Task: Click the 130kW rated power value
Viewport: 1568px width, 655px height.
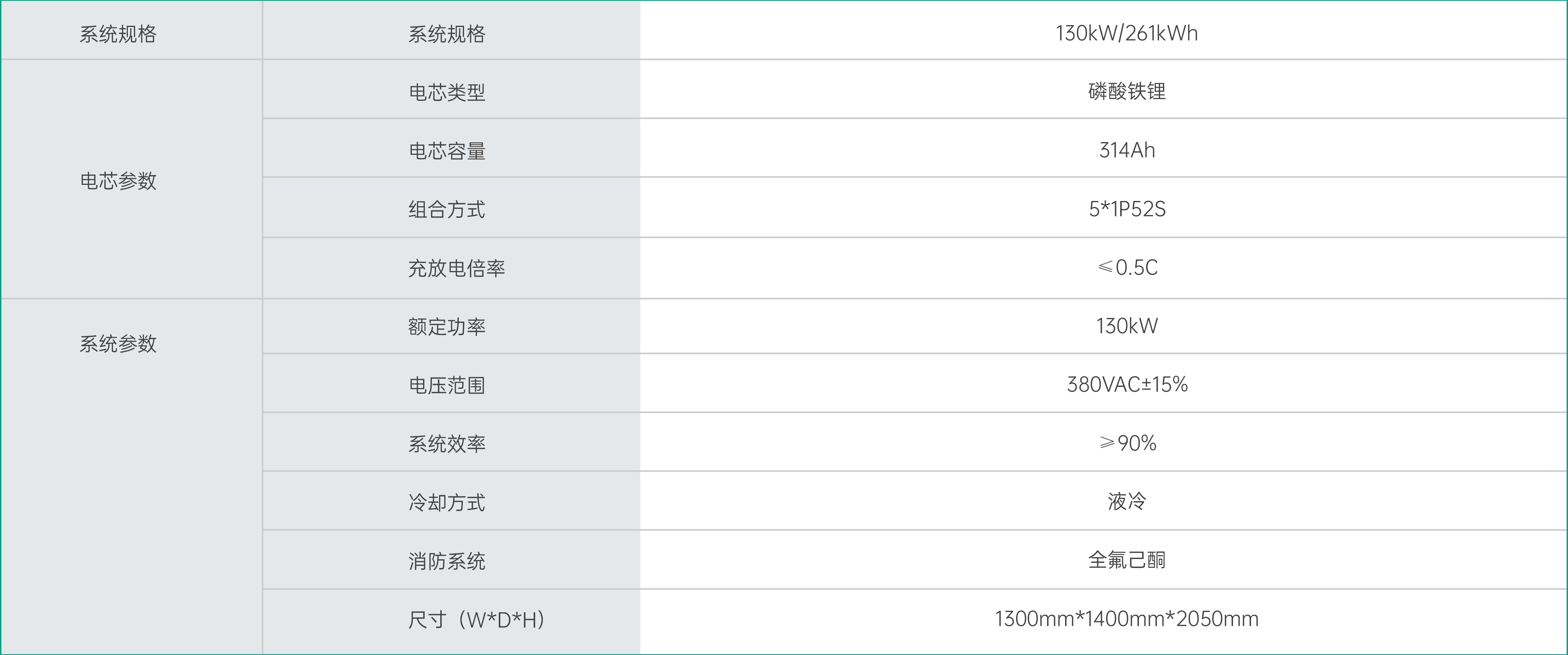Action: pyautogui.click(x=1127, y=326)
